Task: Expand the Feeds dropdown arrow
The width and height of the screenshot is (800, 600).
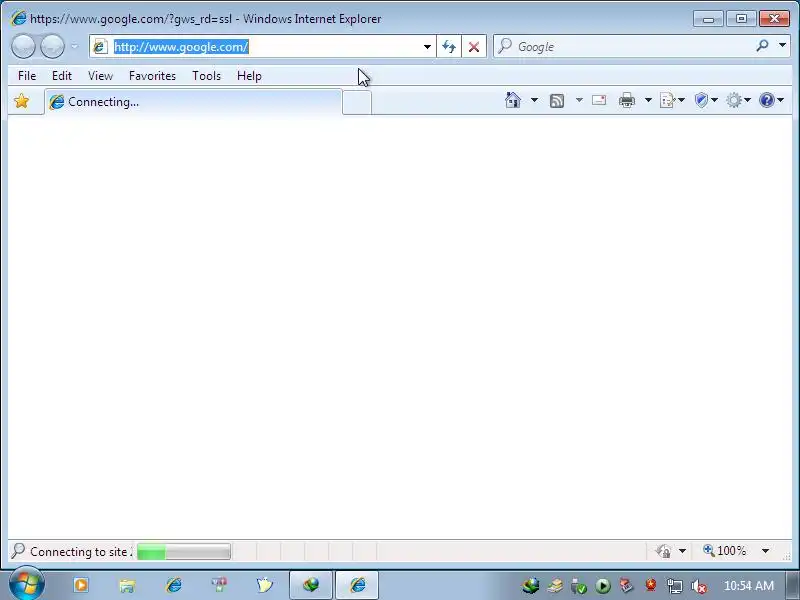Action: click(579, 100)
